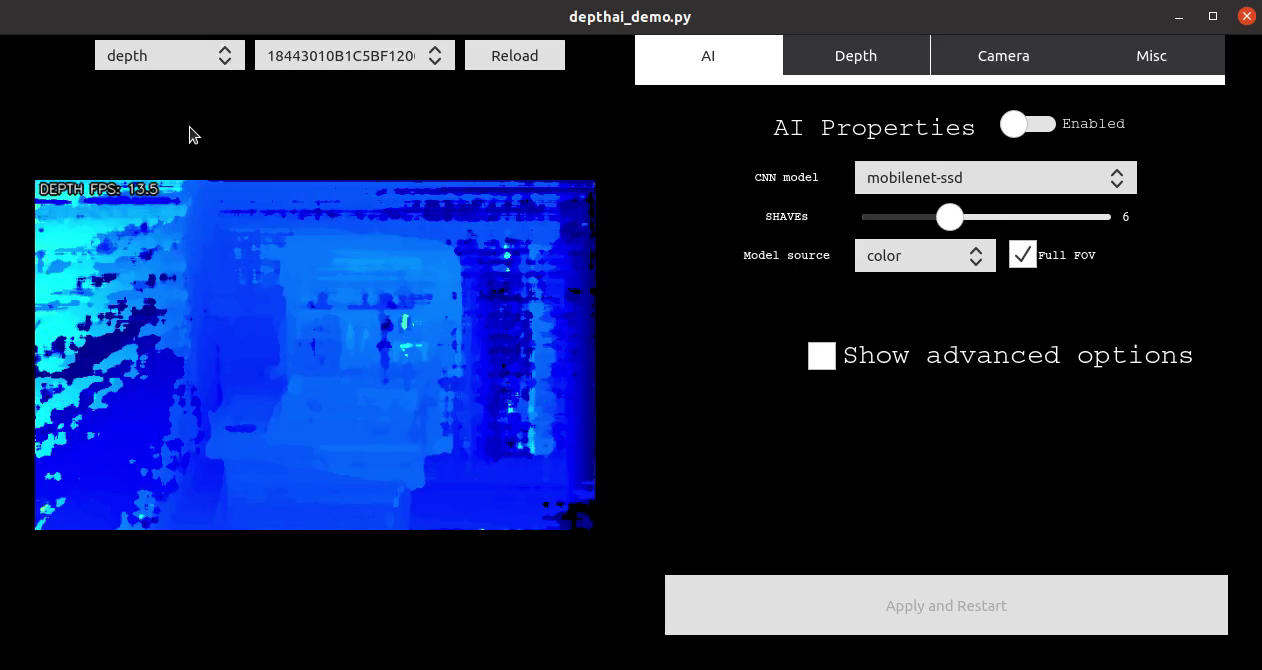Image resolution: width=1262 pixels, height=670 pixels.
Task: Minimize the depthai_demo.py window
Action: pos(1180,16)
